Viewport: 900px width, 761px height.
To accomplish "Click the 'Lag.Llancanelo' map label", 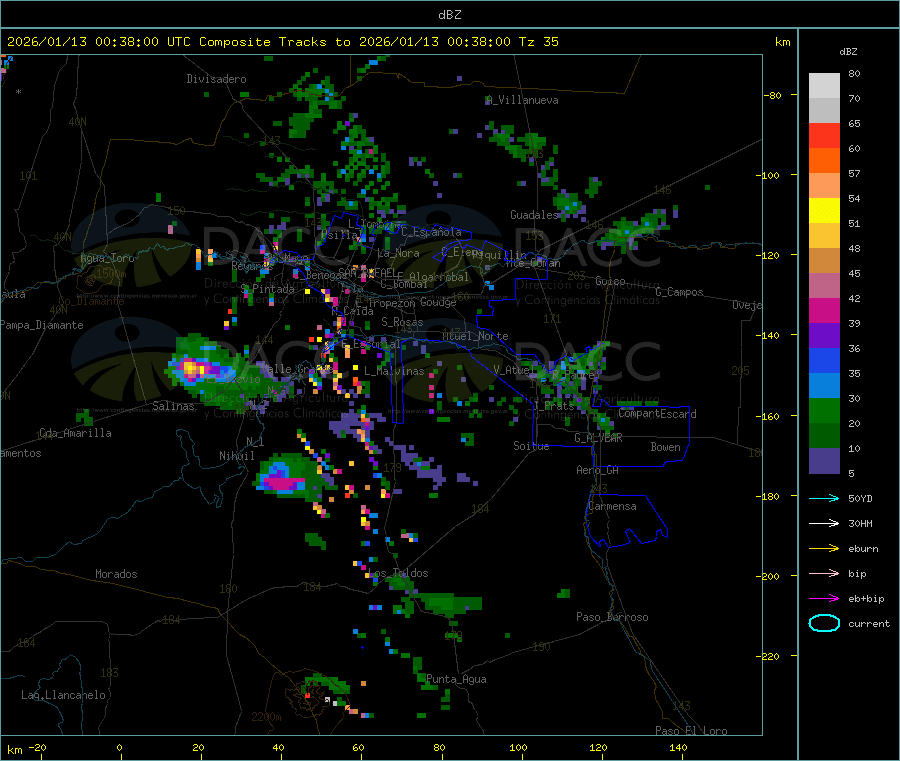I will (63, 695).
